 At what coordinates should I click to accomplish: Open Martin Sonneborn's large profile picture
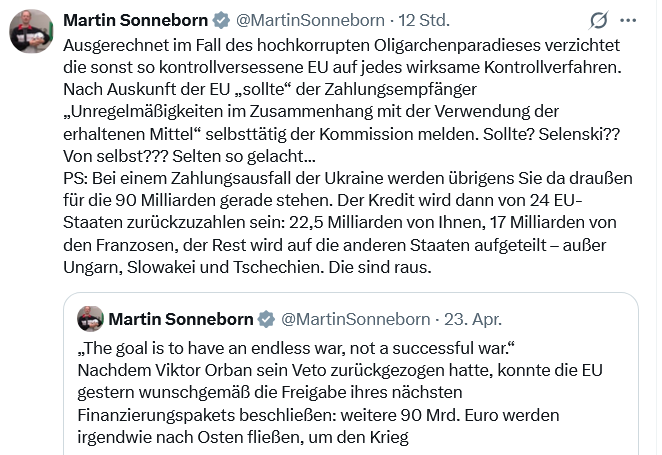click(x=31, y=31)
